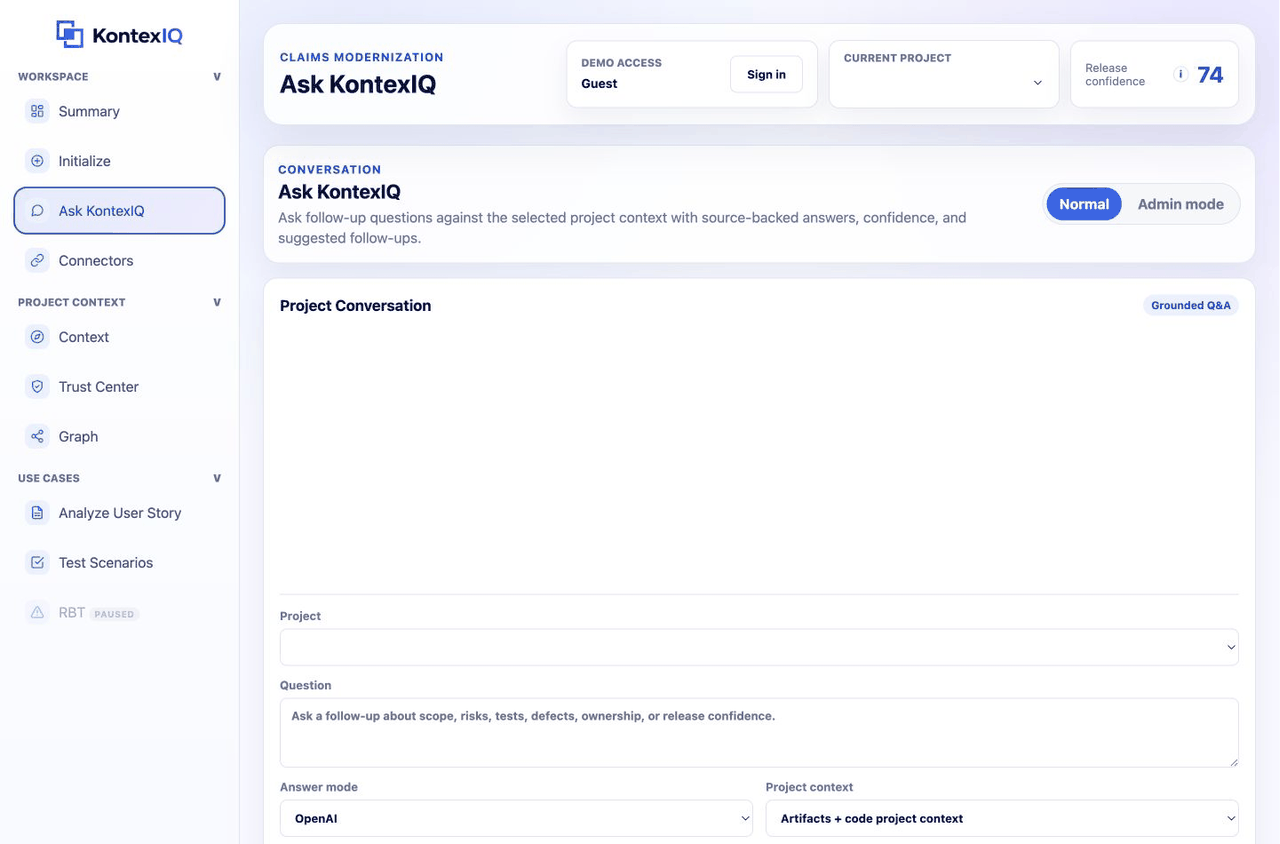
Task: Click the Test Scenarios checkbox icon
Action: point(37,563)
